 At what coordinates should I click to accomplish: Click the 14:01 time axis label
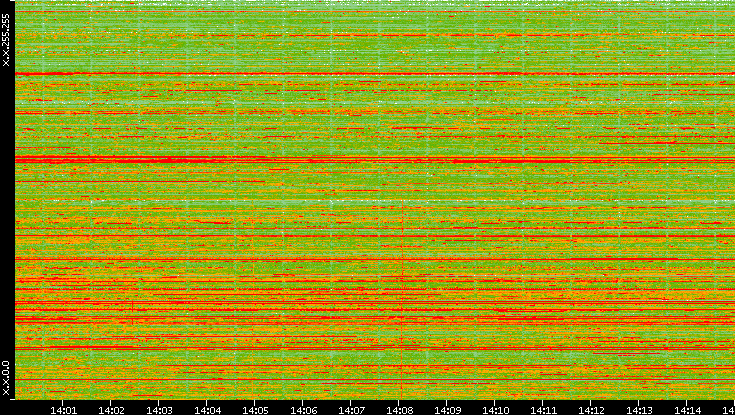pyautogui.click(x=63, y=410)
